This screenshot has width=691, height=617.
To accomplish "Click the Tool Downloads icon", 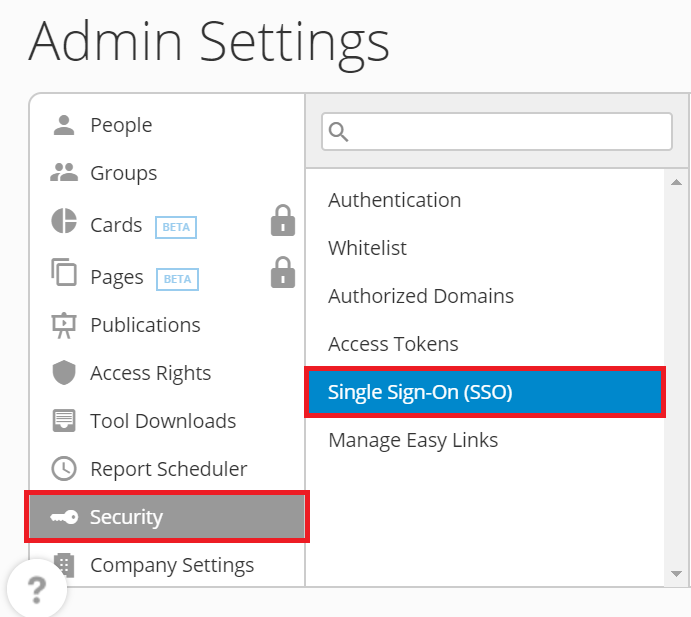I will 64,421.
